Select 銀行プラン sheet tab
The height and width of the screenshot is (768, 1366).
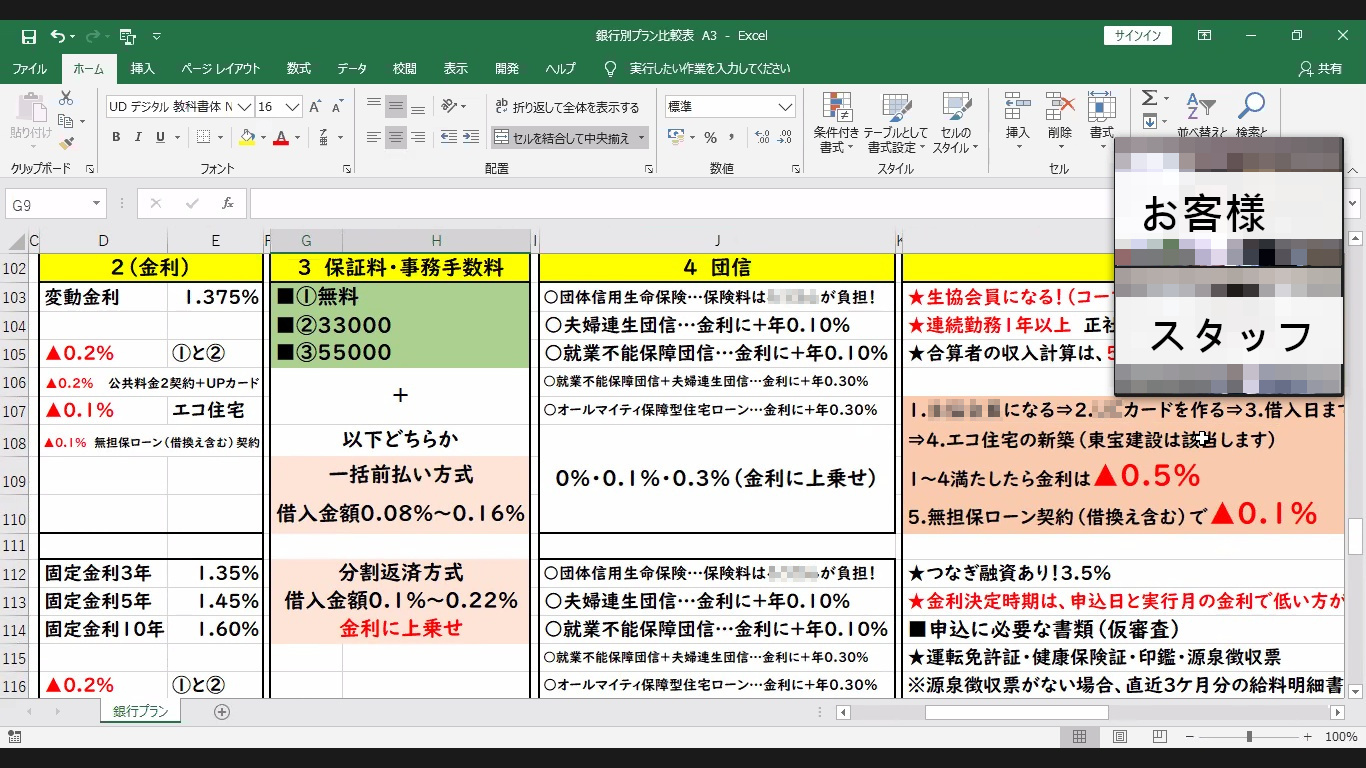pyautogui.click(x=140, y=711)
